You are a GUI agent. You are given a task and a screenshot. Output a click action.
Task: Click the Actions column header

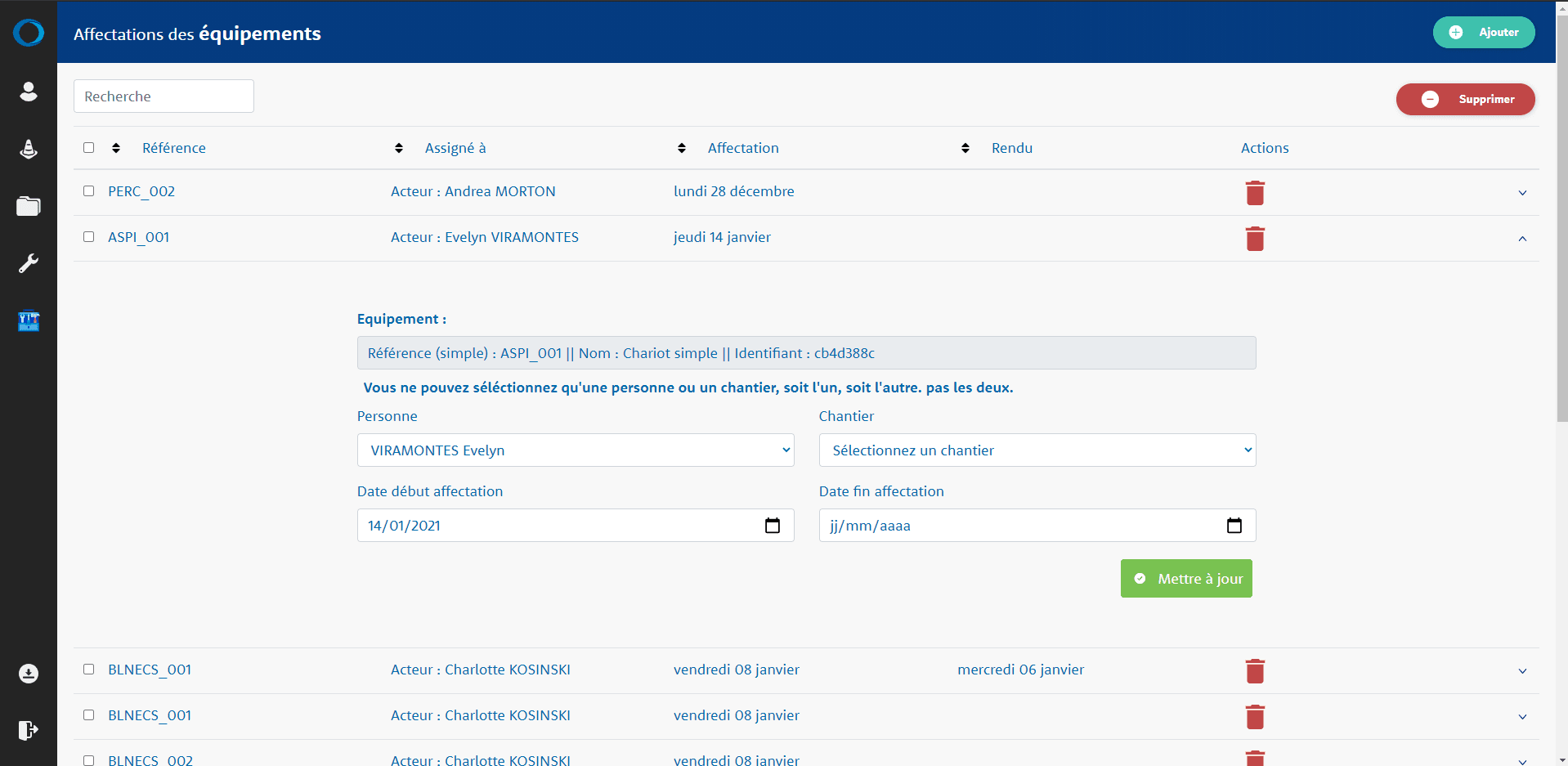point(1265,148)
